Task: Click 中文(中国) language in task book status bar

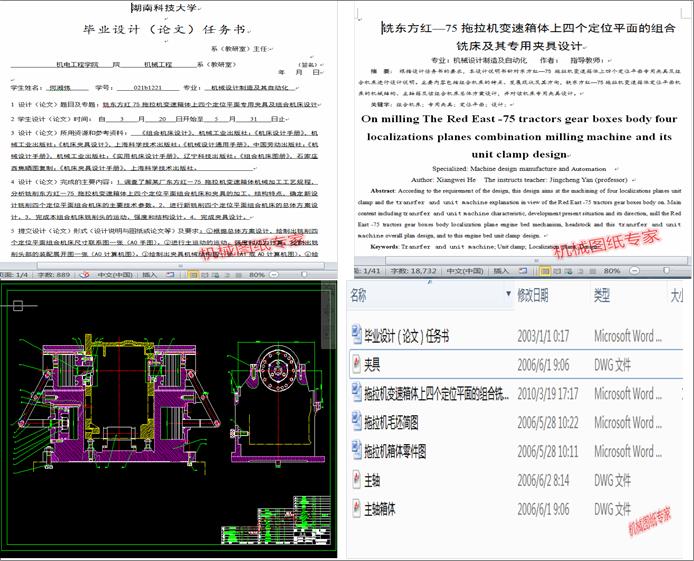Action: (x=115, y=275)
